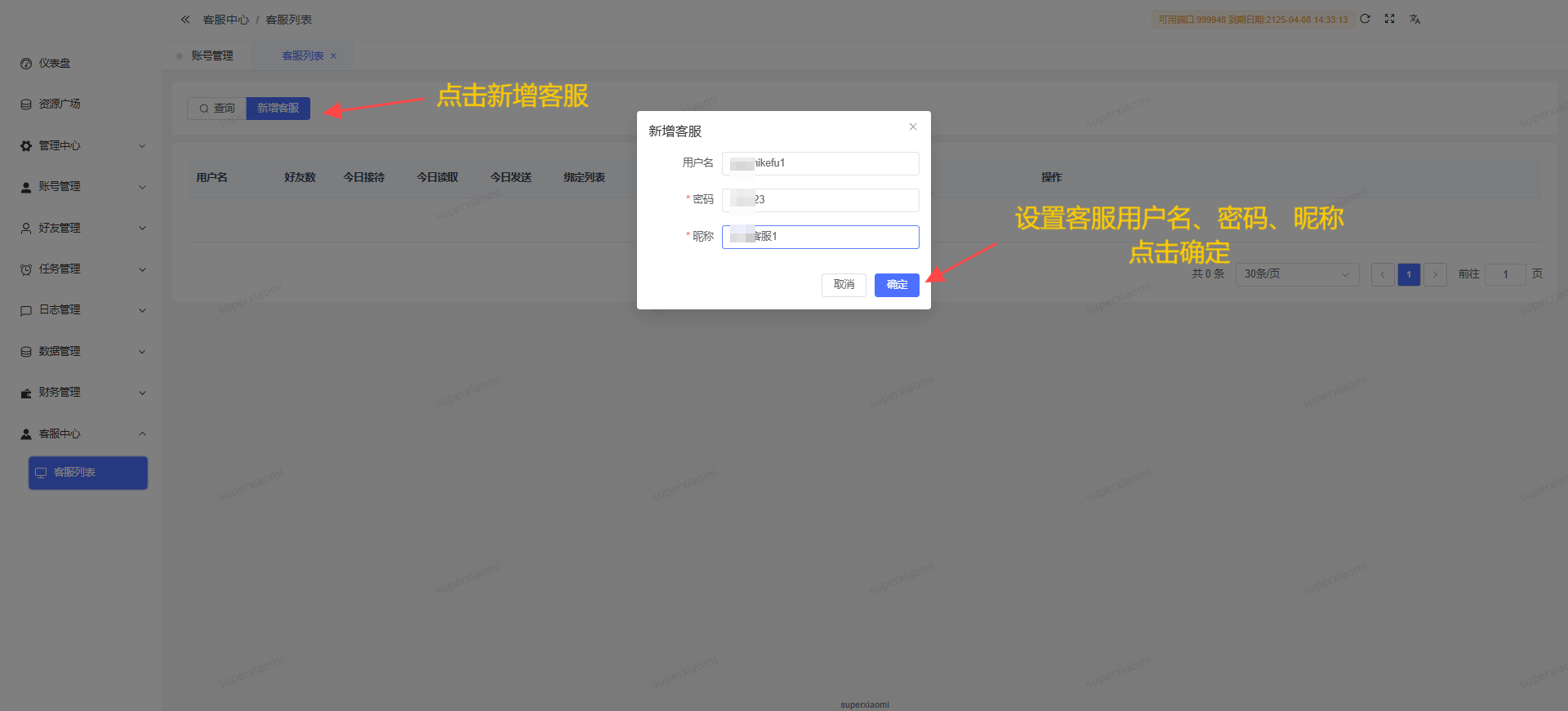This screenshot has width=1568, height=711.
Task: Go to the previous page arrow
Action: pos(1383,274)
